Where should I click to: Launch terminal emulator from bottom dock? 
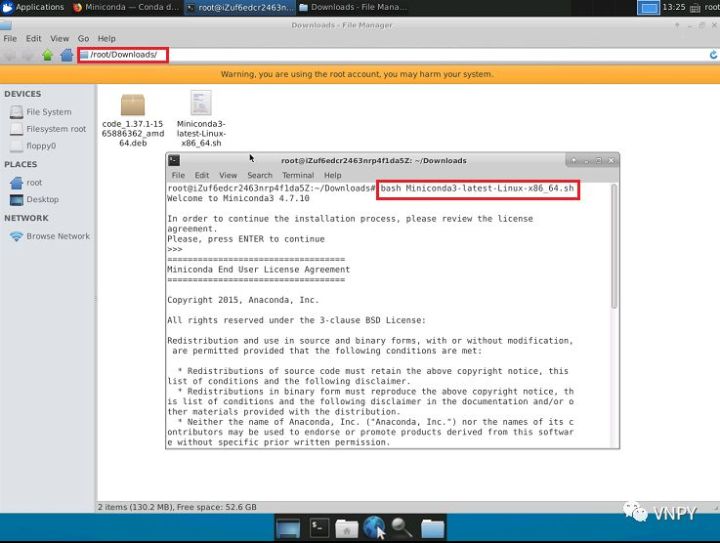tap(319, 528)
